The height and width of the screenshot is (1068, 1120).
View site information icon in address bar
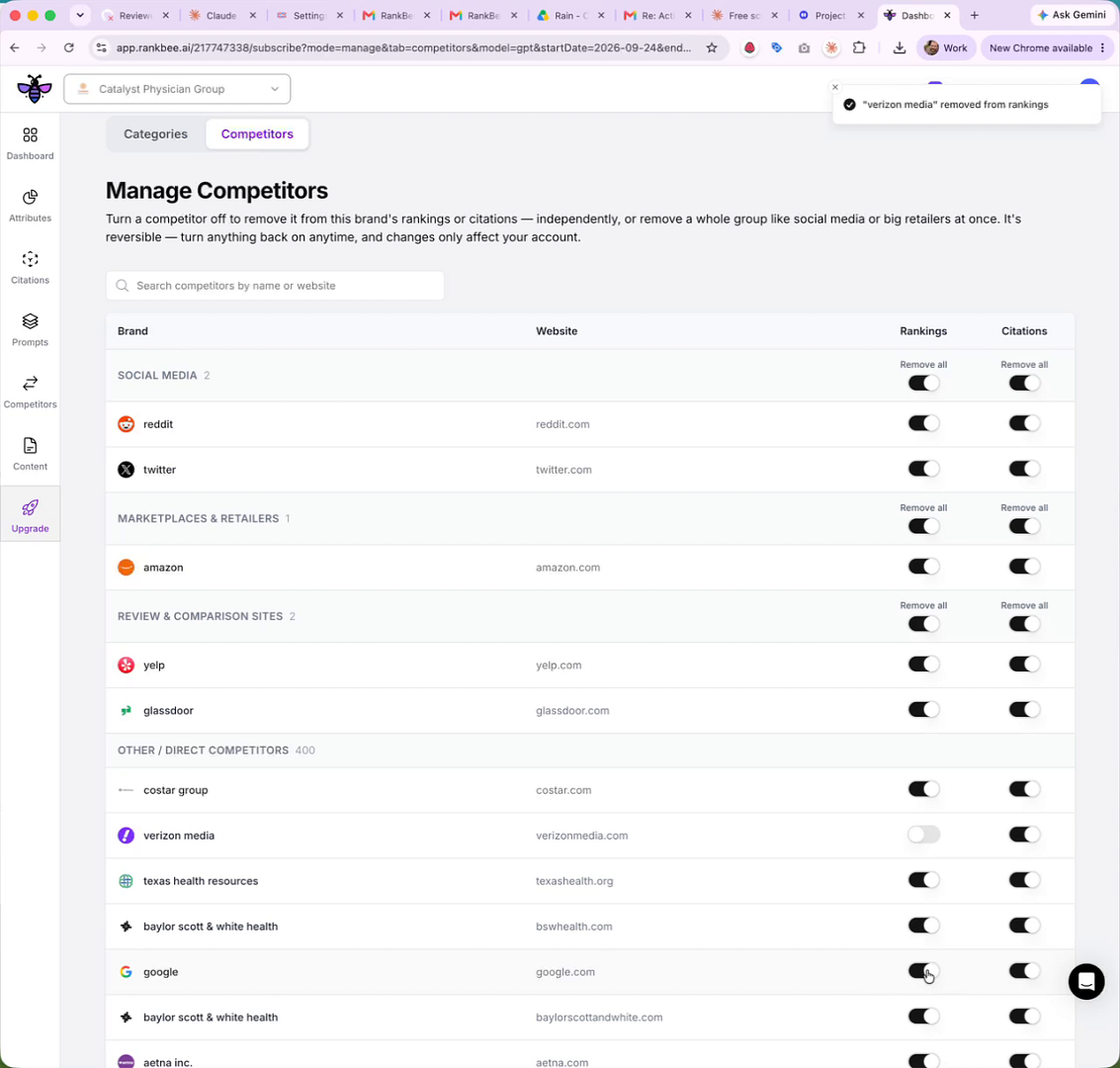click(102, 47)
